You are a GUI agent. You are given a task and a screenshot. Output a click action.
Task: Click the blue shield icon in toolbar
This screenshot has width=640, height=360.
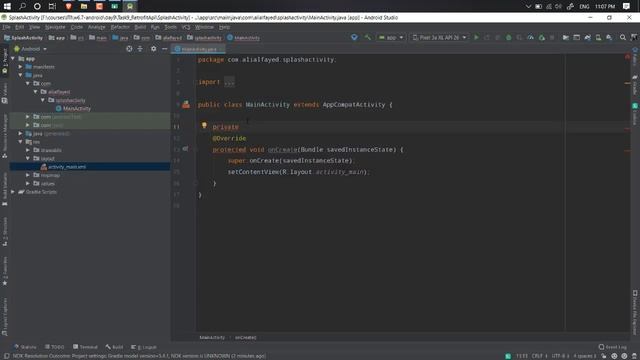pos(354,37)
